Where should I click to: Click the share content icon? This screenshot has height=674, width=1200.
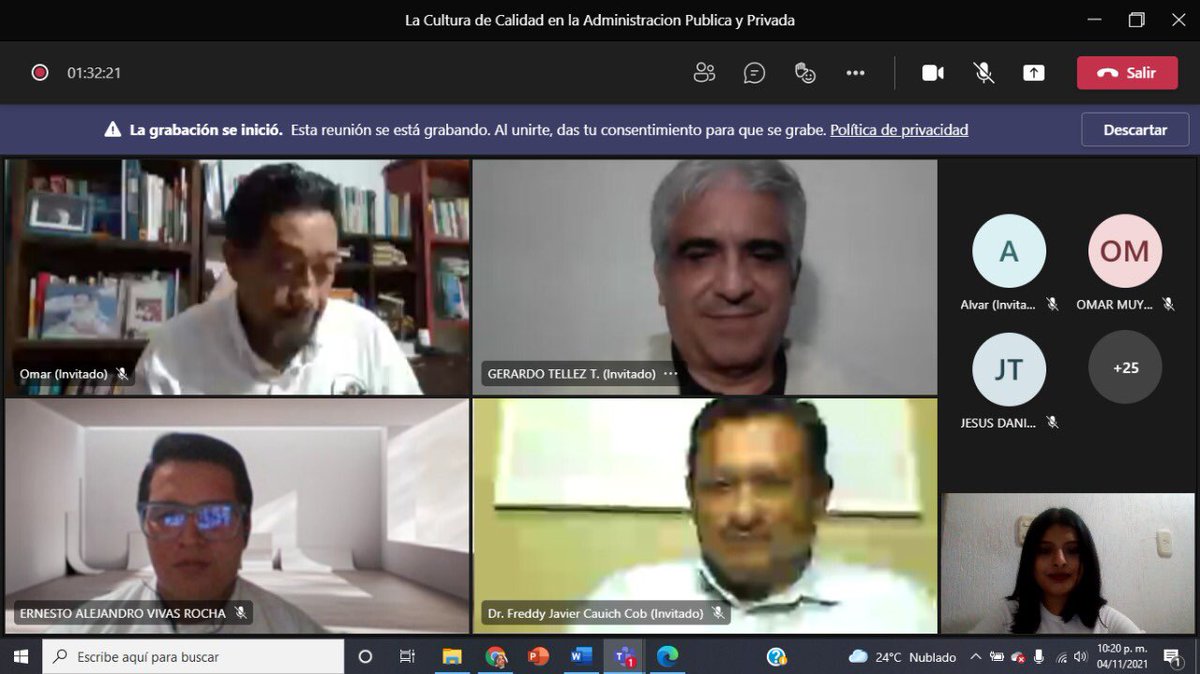[1034, 73]
